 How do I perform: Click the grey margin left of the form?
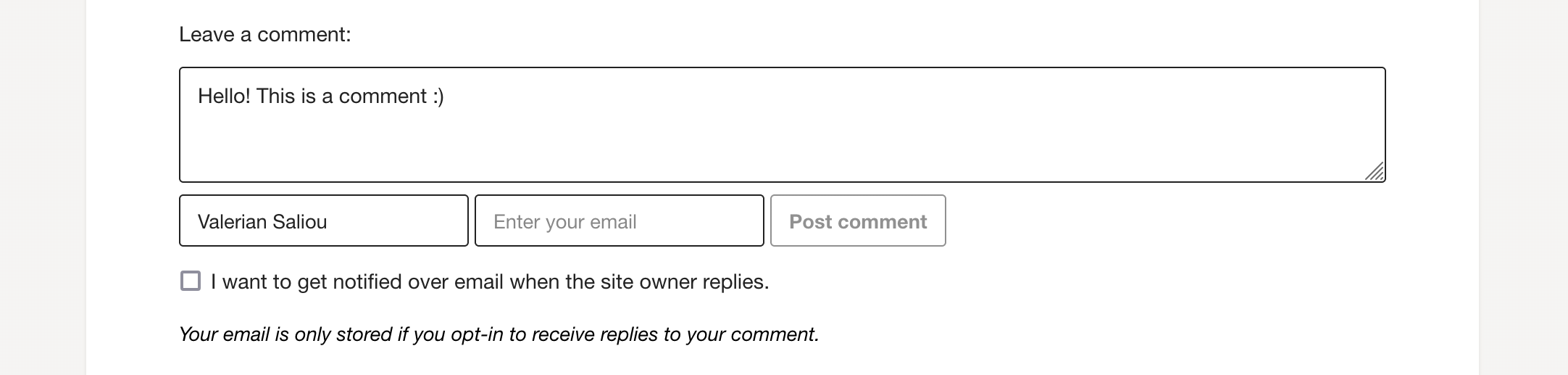[42, 189]
